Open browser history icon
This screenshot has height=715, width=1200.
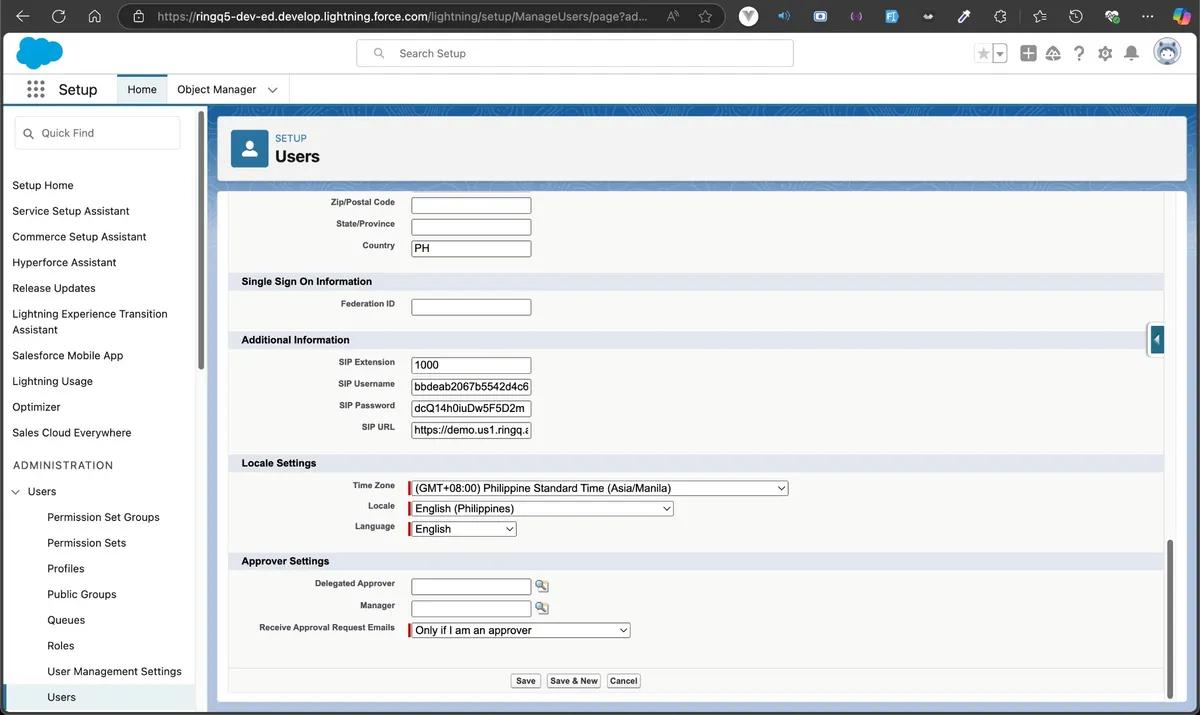coord(1075,17)
